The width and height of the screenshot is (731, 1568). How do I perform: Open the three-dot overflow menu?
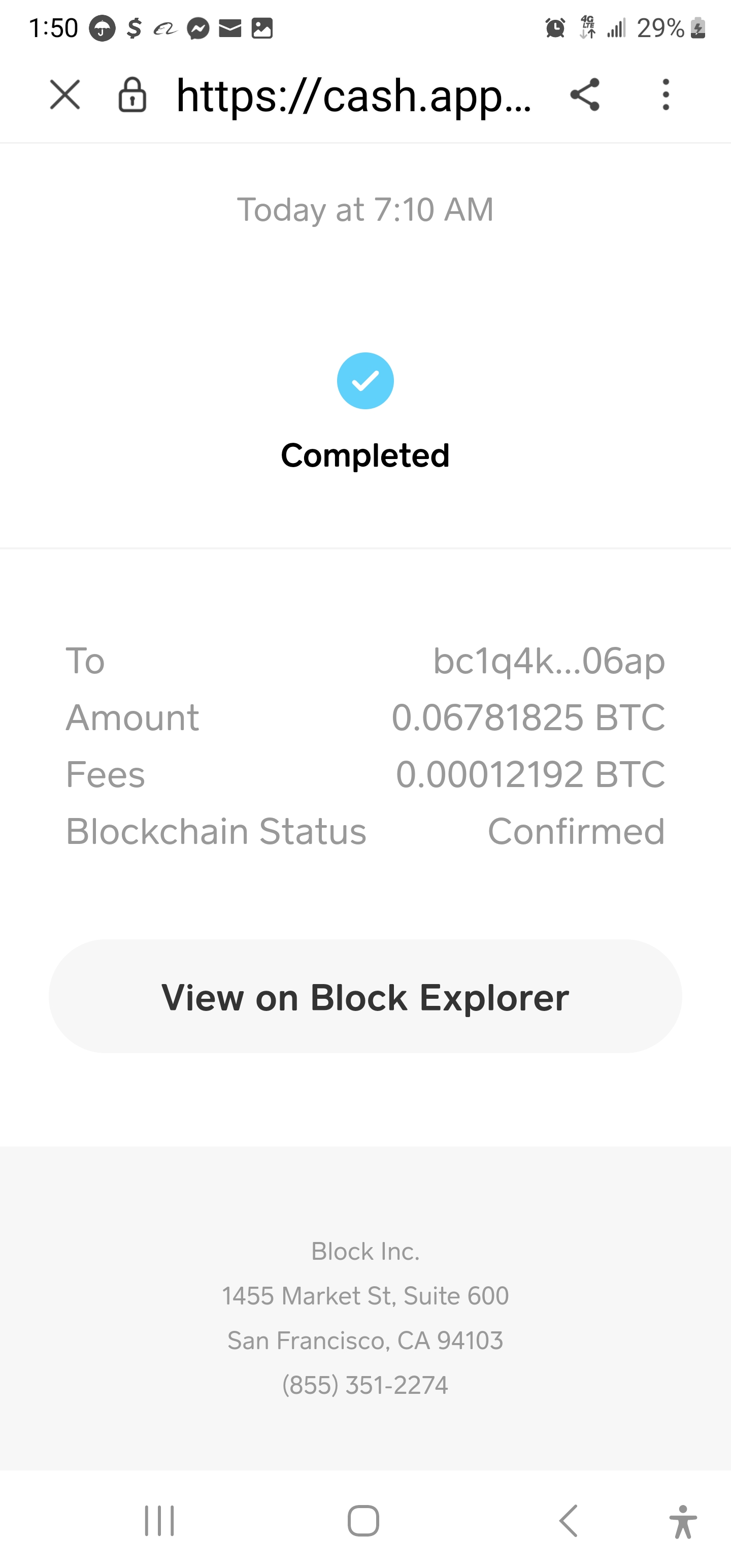click(x=666, y=95)
